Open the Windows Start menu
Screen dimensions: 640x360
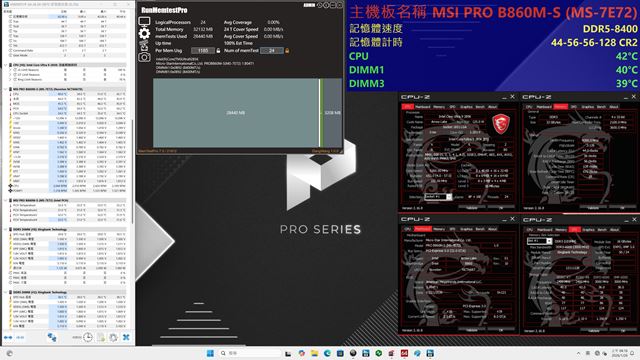[x=210, y=353]
